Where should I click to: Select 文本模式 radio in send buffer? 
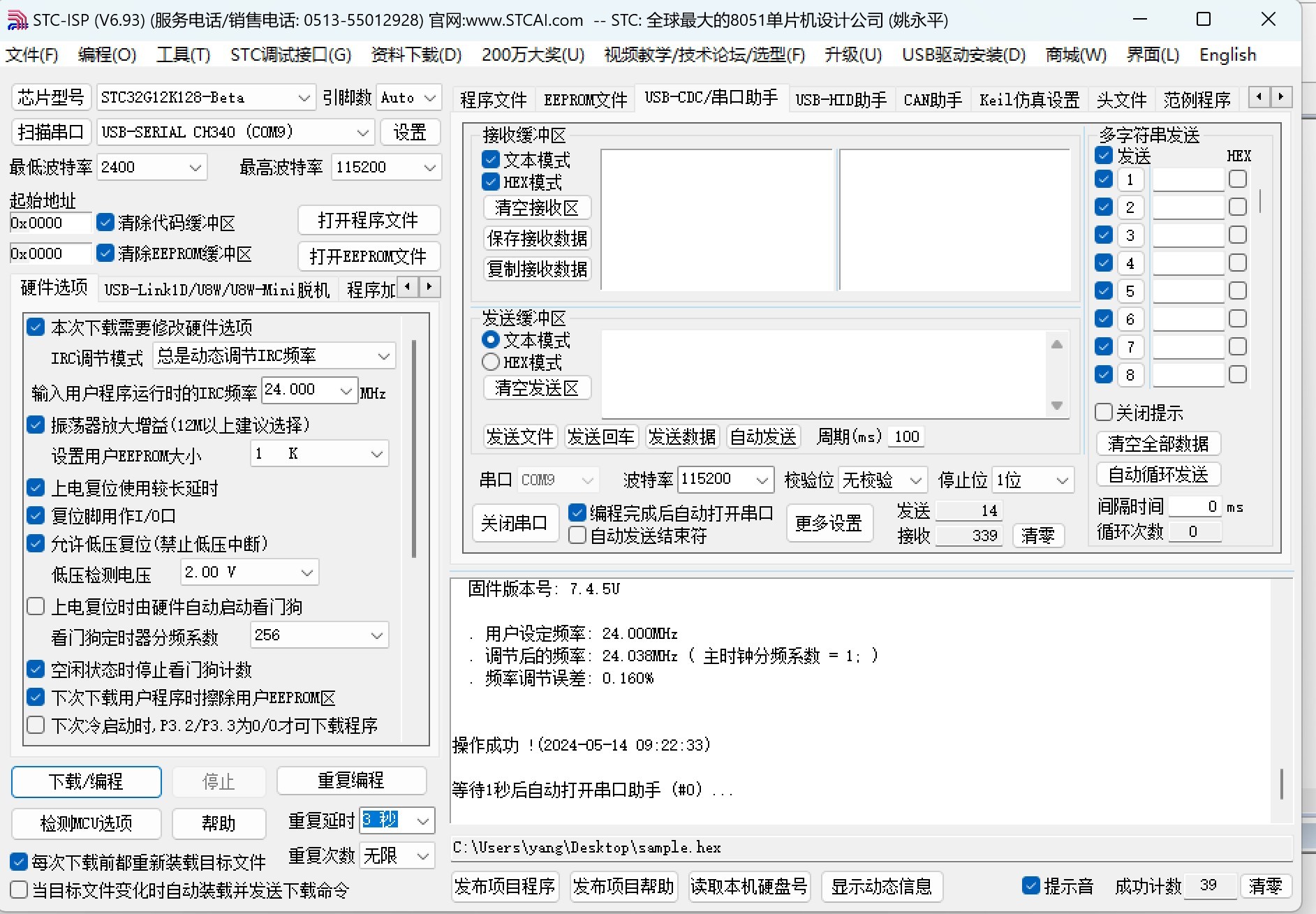(x=491, y=339)
